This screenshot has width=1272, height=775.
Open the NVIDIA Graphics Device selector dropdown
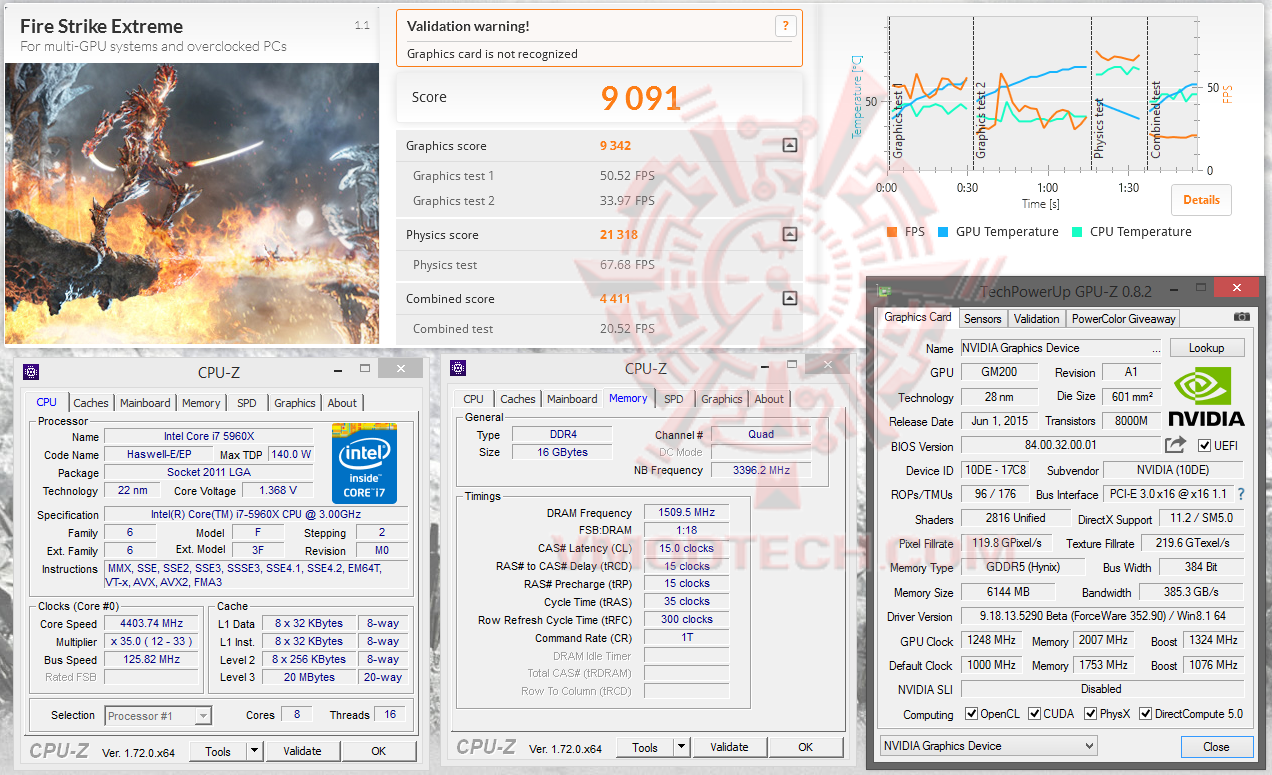(x=988, y=746)
